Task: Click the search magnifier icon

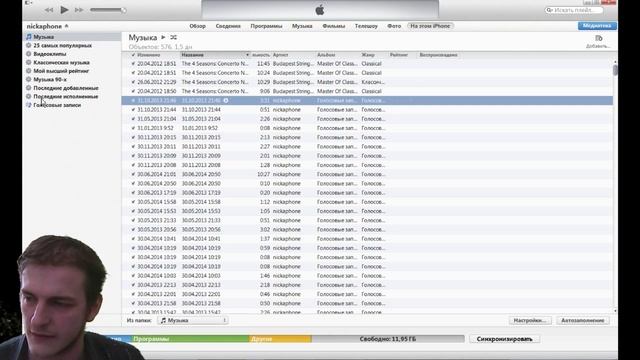Action: (x=549, y=10)
